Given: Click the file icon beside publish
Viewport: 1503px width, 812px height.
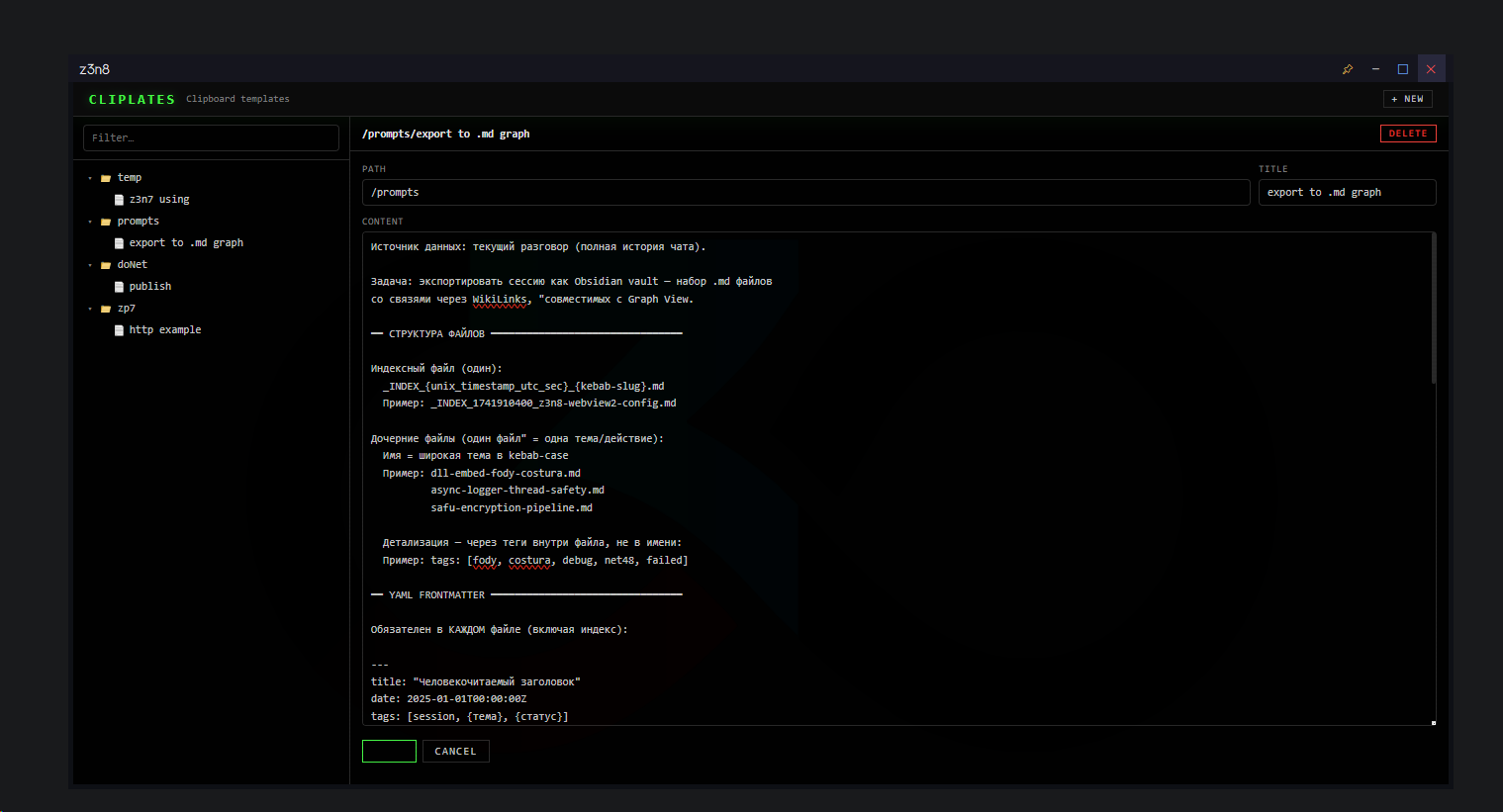Looking at the screenshot, I should [119, 287].
